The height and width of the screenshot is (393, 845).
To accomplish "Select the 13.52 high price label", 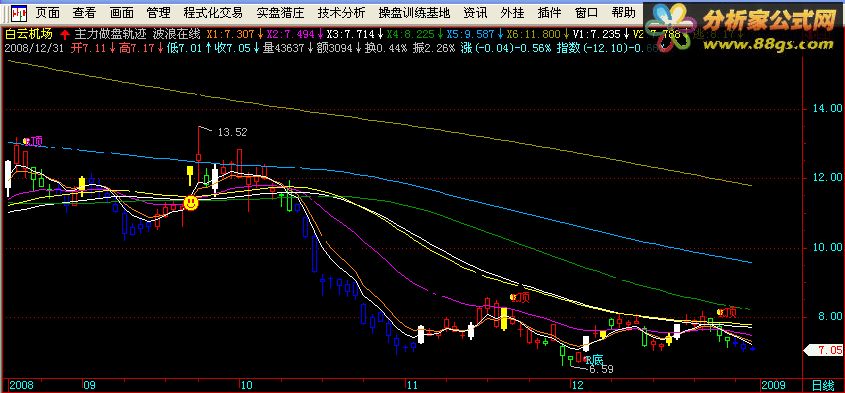I will (232, 132).
